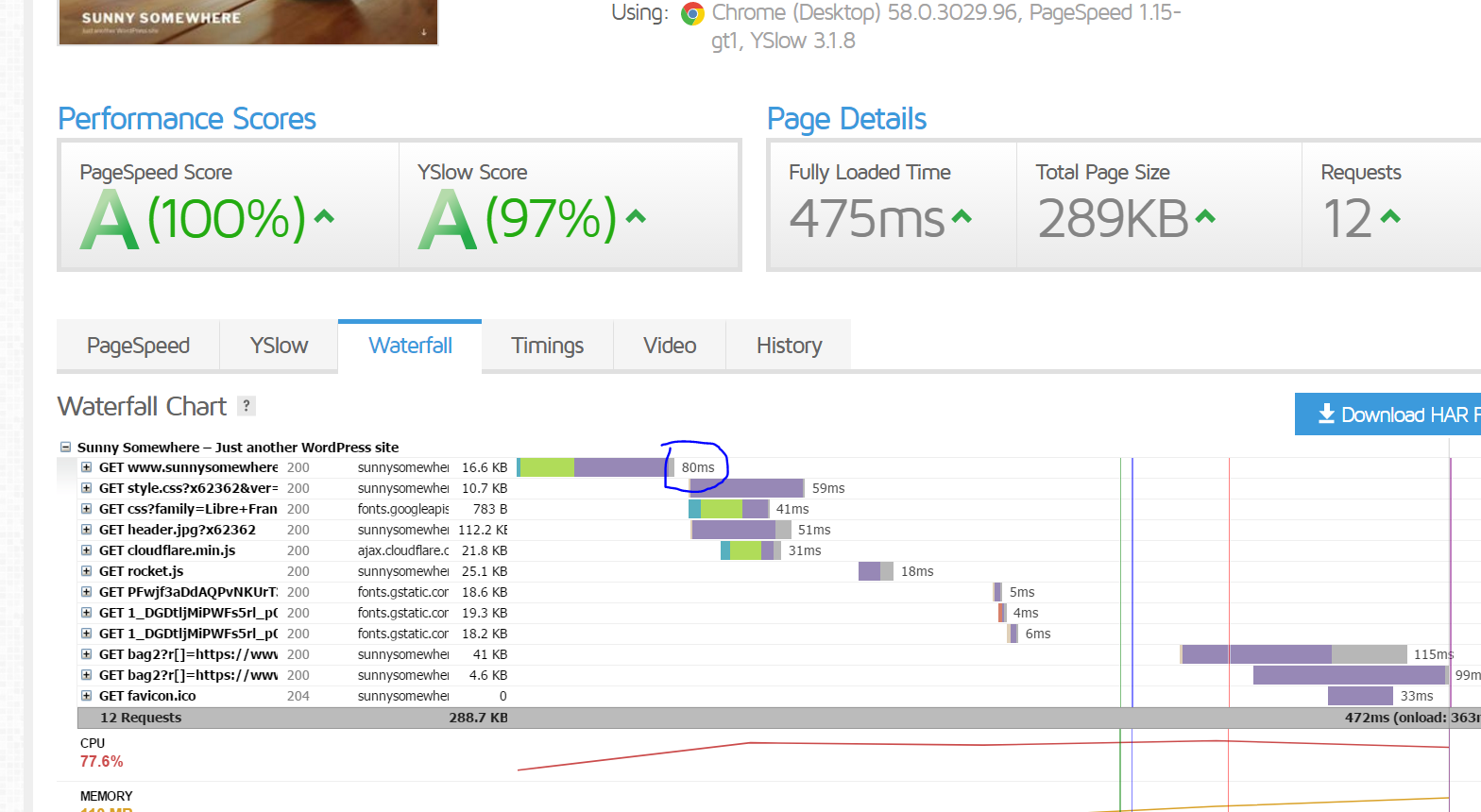Expand the GET www.sunnysomewhere request row
This screenshot has width=1481, height=812.
pyautogui.click(x=86, y=467)
